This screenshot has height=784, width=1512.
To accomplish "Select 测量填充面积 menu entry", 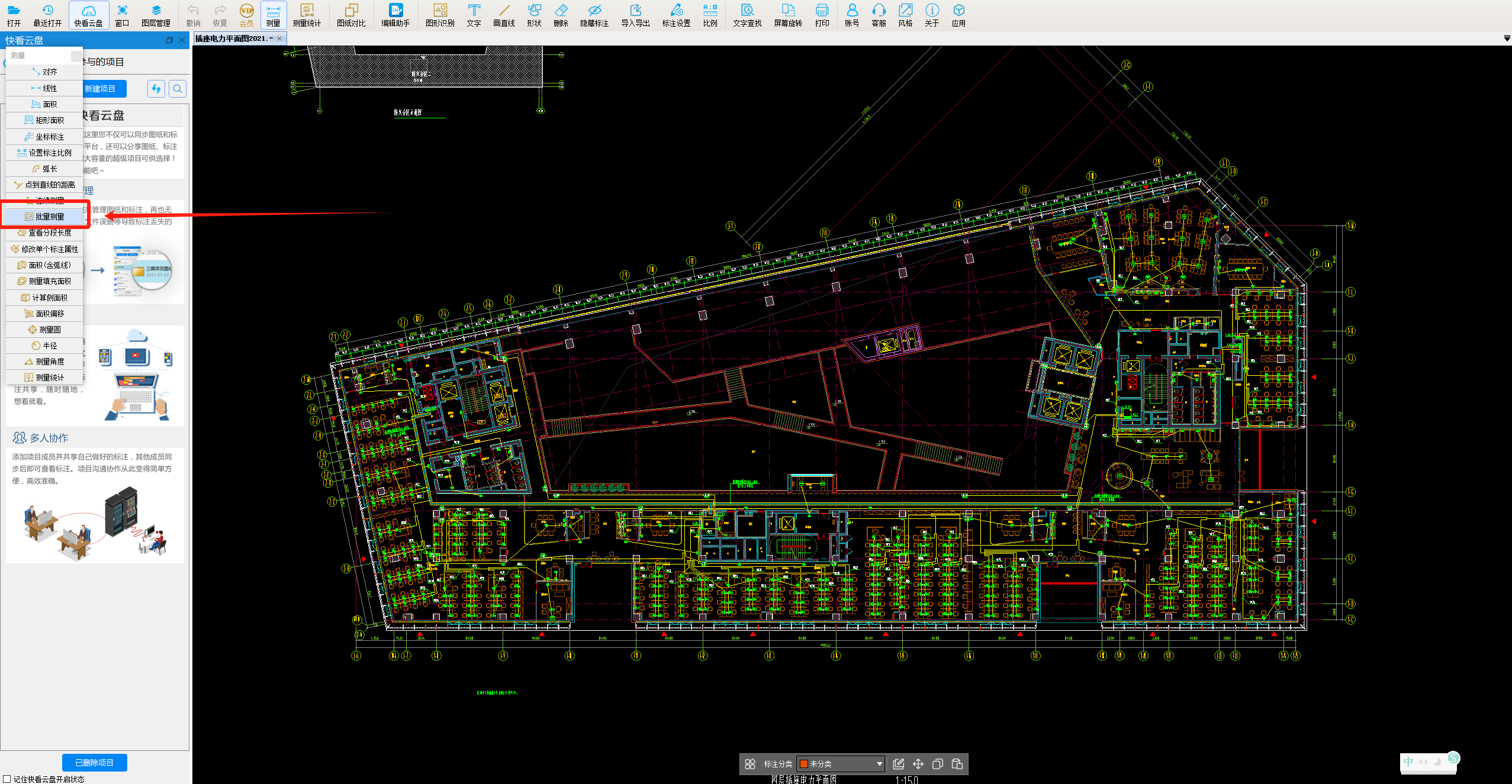I will click(44, 281).
